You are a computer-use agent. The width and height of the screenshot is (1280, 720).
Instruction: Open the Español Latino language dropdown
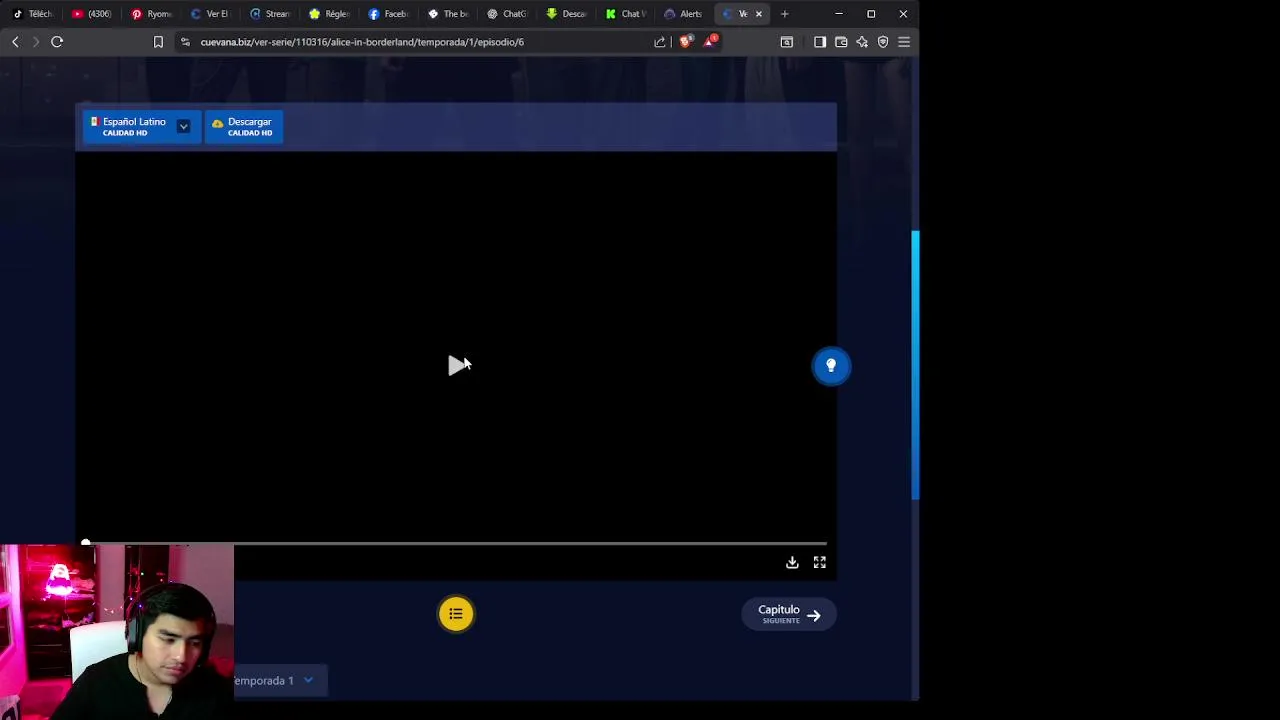(x=140, y=127)
